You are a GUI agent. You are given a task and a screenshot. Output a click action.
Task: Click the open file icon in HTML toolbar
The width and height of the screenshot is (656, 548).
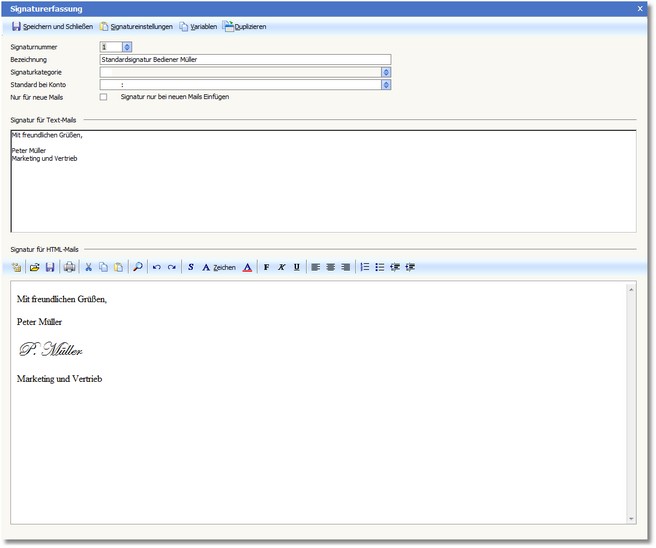tap(34, 267)
